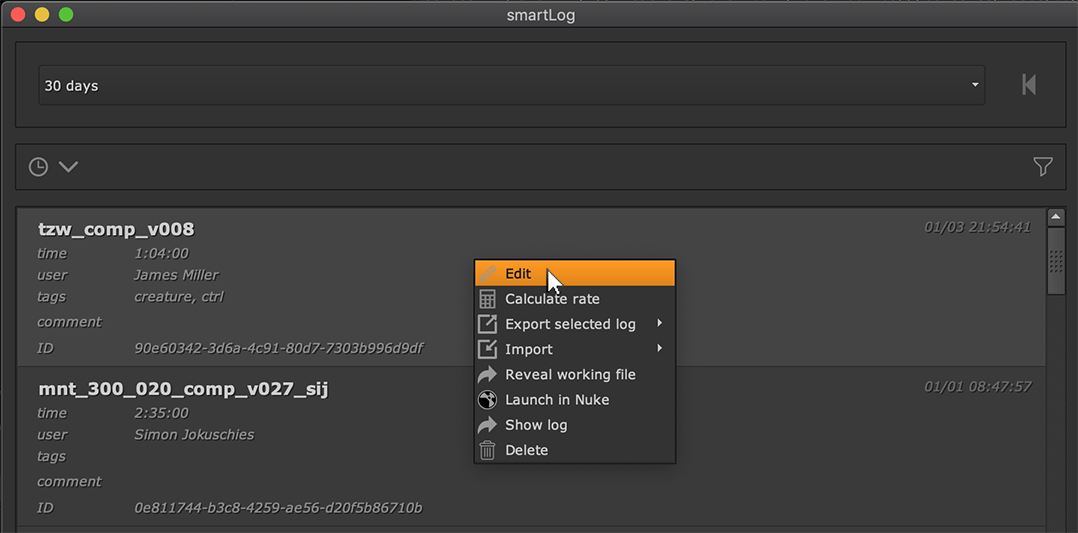Expand the Import submenu arrow

659,349
